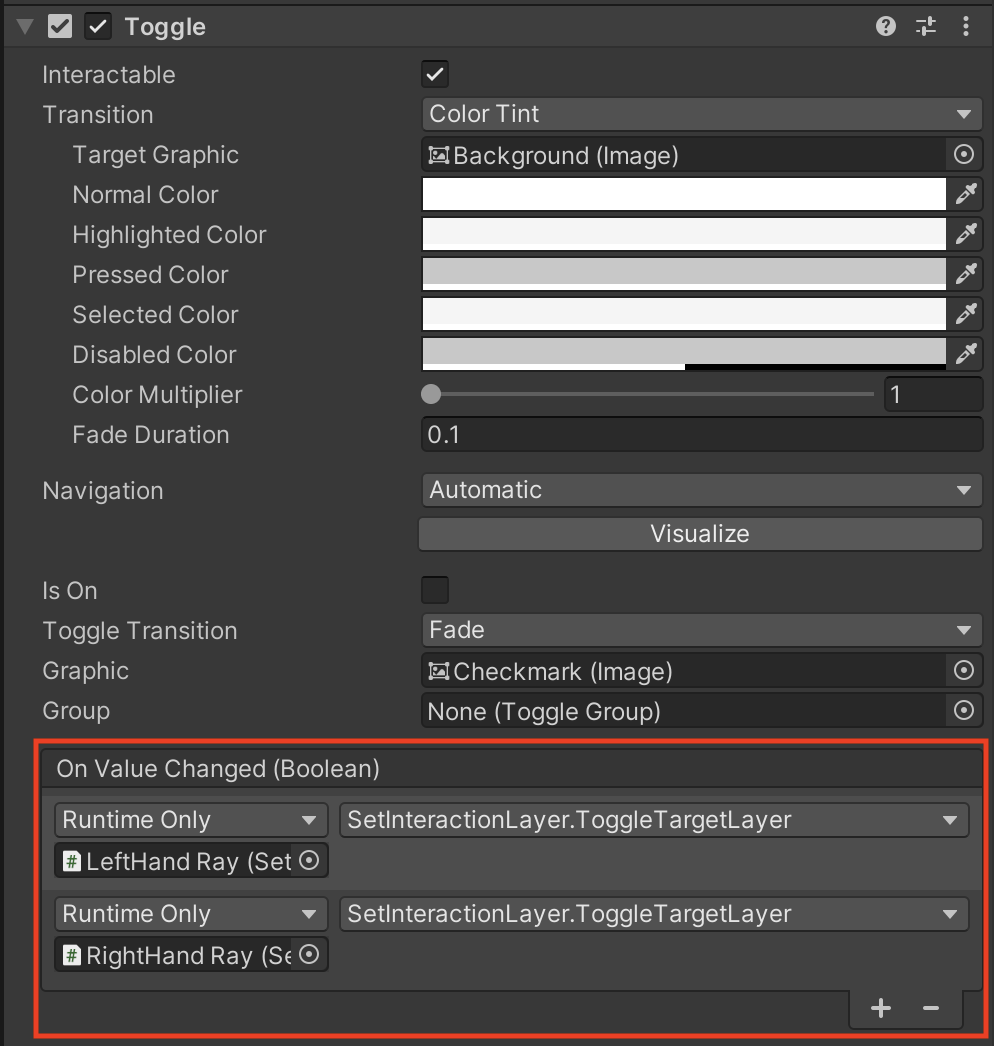994x1046 pixels.
Task: Open the Transition Color Tint dropdown
Action: point(701,114)
